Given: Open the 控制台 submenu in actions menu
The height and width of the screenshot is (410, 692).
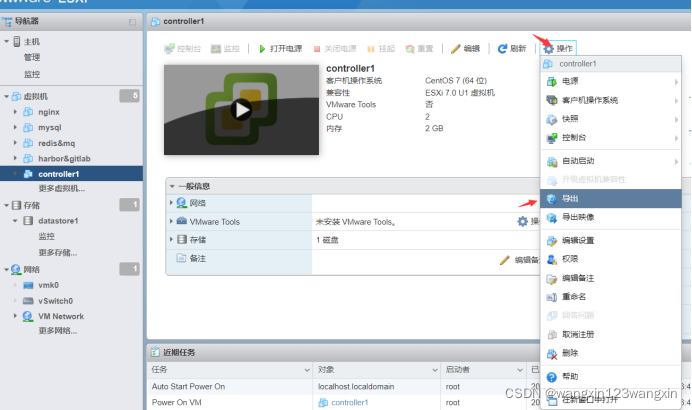Looking at the screenshot, I should coord(611,138).
